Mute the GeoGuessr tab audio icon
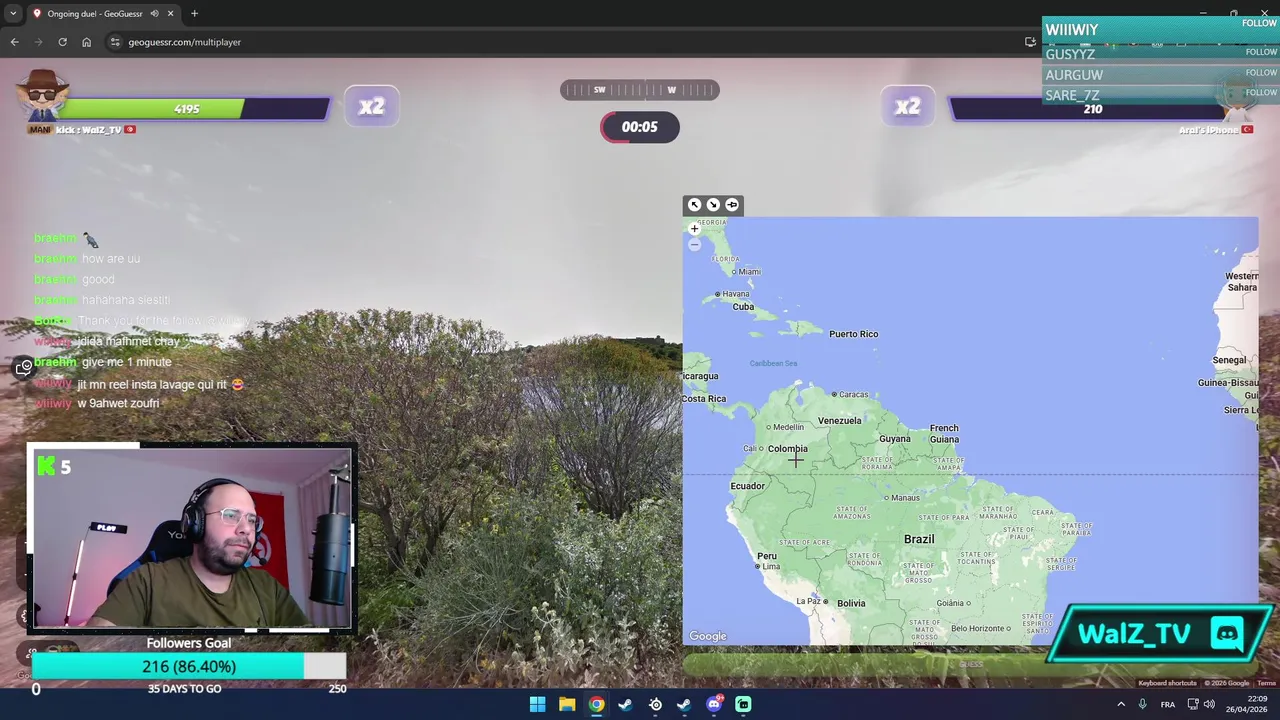 (154, 14)
